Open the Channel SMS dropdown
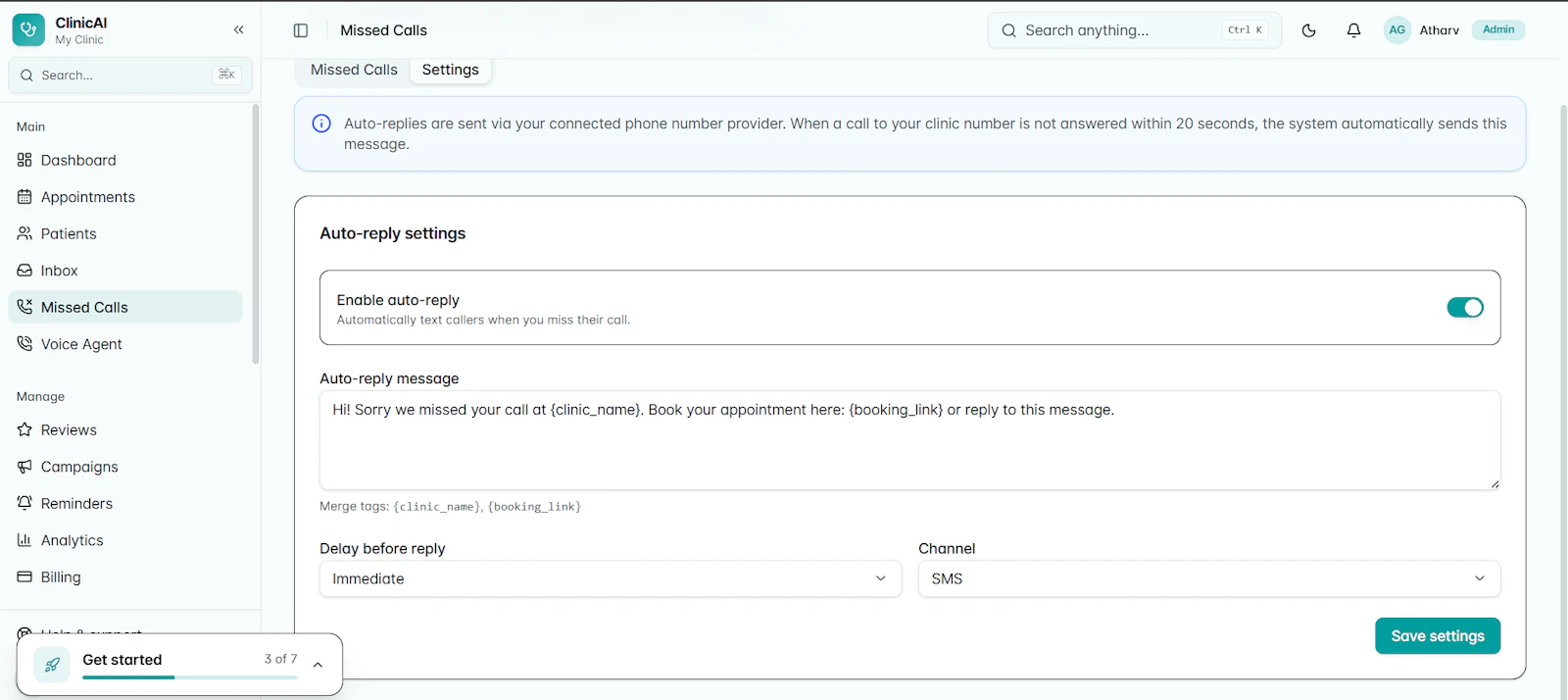Viewport: 1568px width, 700px height. (1208, 578)
